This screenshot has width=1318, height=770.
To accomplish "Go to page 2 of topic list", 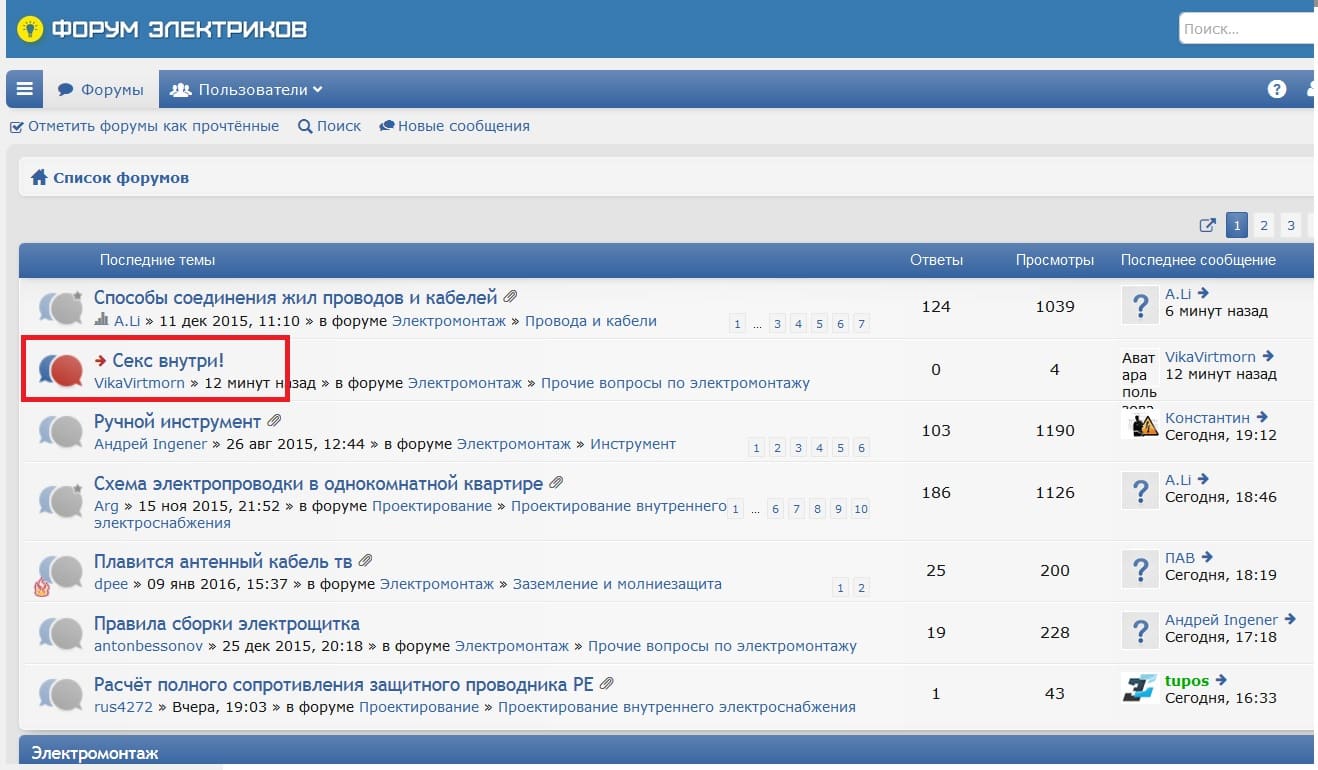I will click(x=1264, y=225).
